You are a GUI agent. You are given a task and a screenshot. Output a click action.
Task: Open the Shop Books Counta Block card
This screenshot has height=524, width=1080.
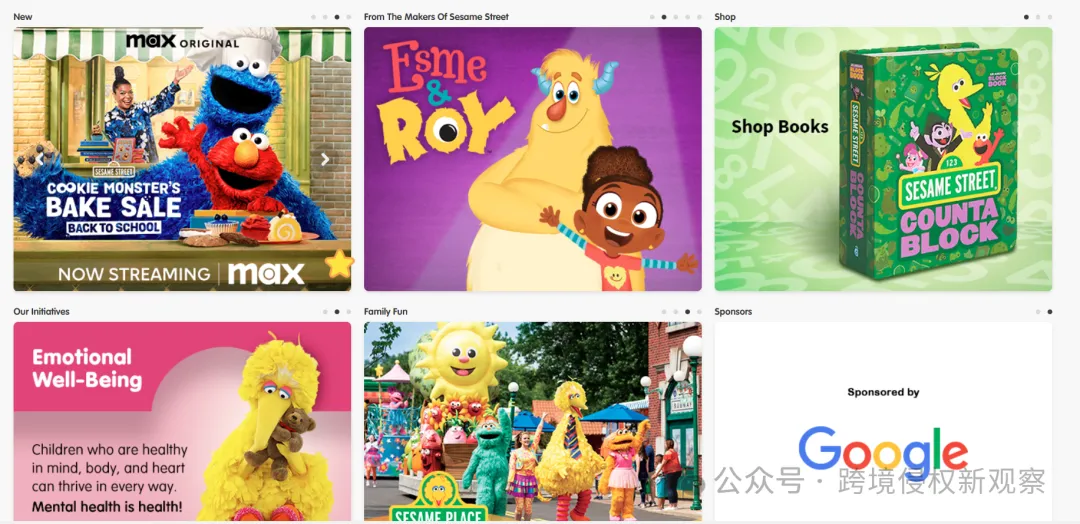[x=883, y=159]
